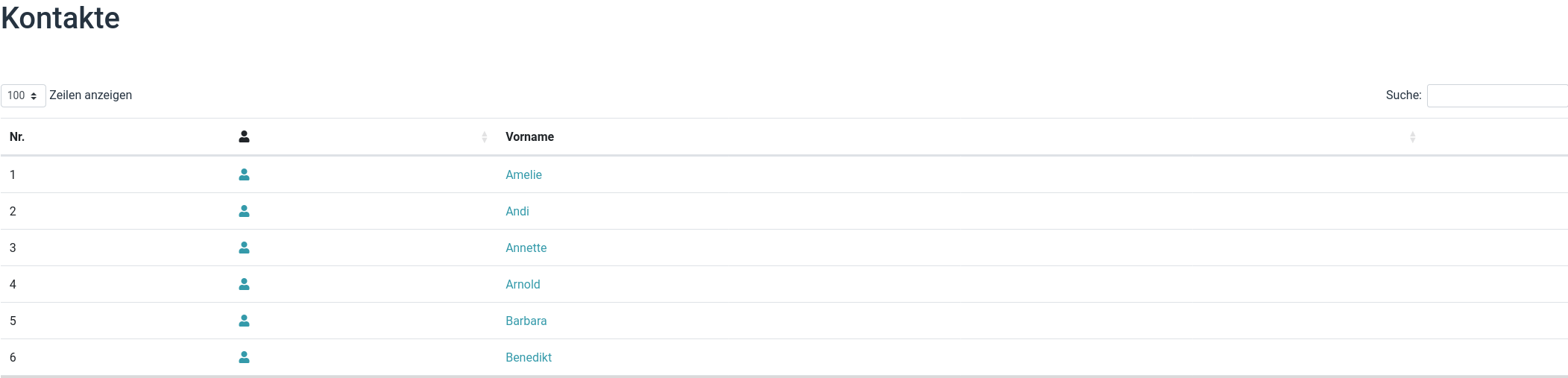Open contact Barbara
This screenshot has height=378, width=1568.
tap(526, 321)
